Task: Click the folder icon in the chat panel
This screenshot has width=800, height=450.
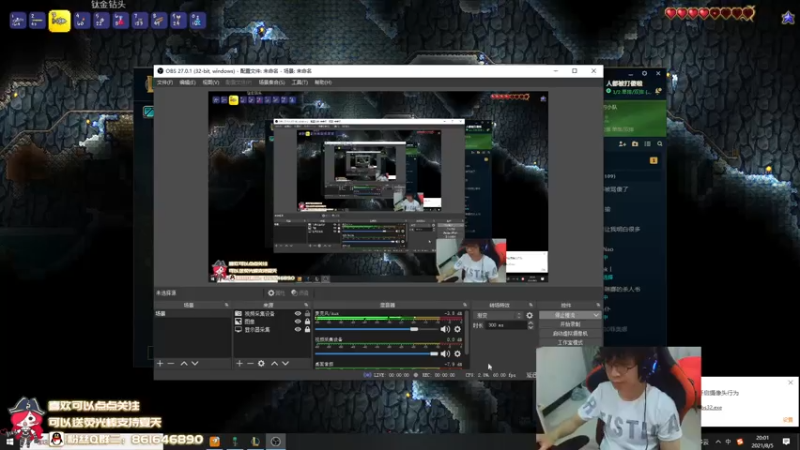Action: click(x=635, y=144)
